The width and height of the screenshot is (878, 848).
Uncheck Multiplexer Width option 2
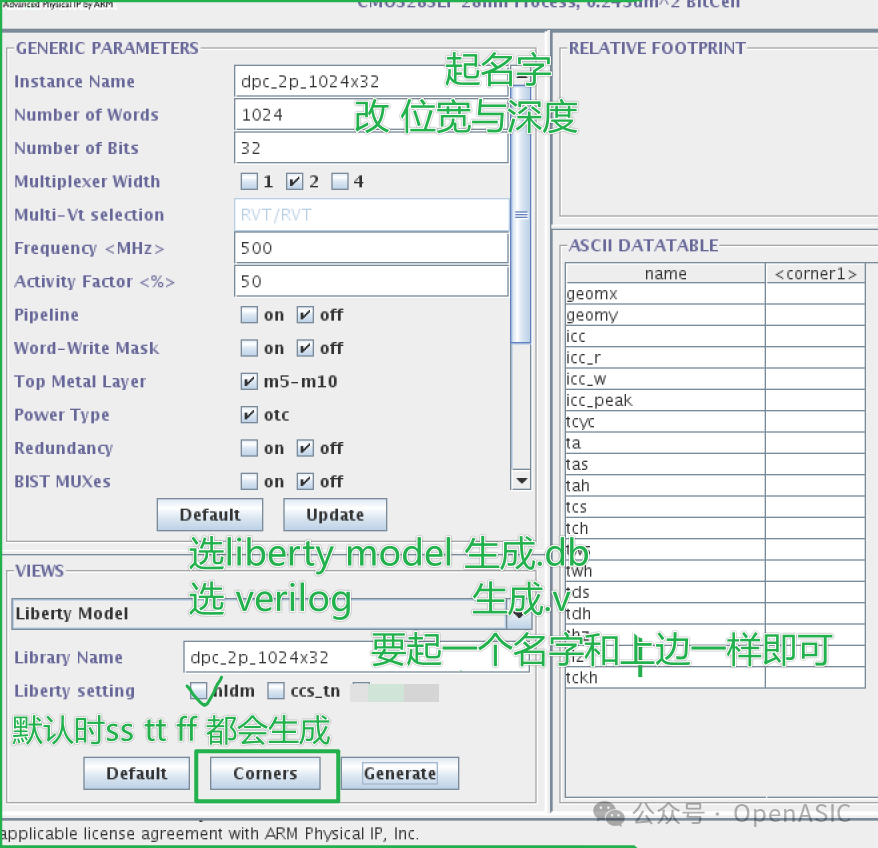293,181
